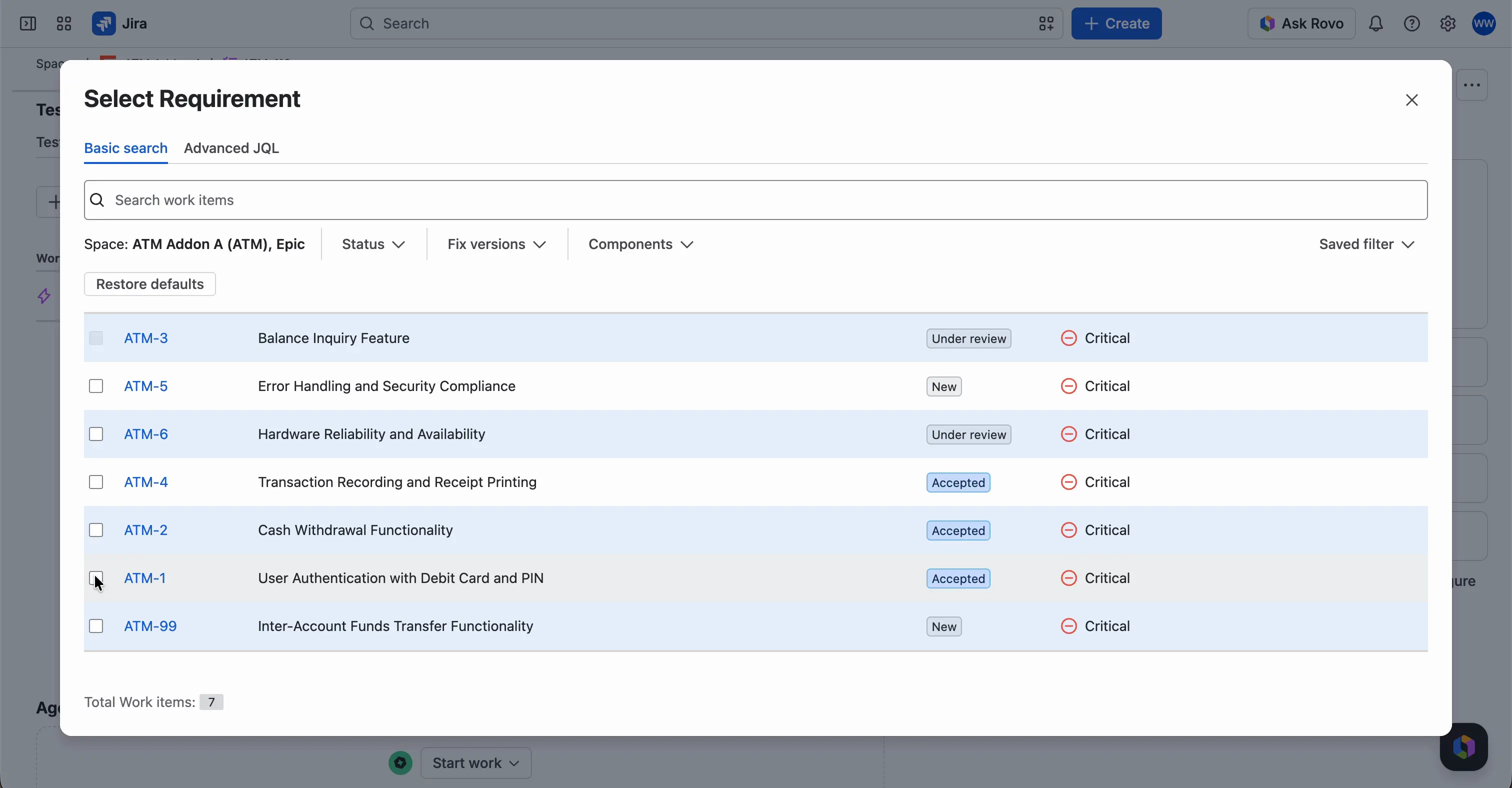This screenshot has width=1512, height=788.
Task: Open the ATM-99 link
Action: tap(150, 626)
